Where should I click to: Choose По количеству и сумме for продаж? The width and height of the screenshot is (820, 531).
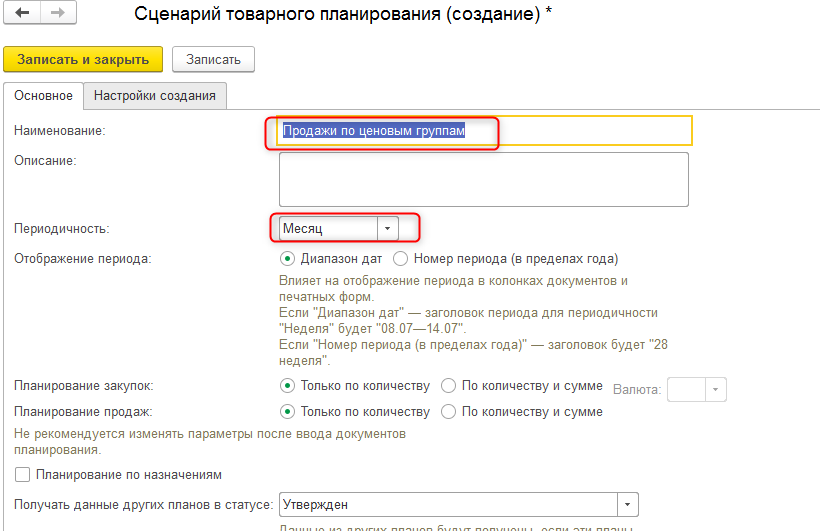tap(448, 411)
